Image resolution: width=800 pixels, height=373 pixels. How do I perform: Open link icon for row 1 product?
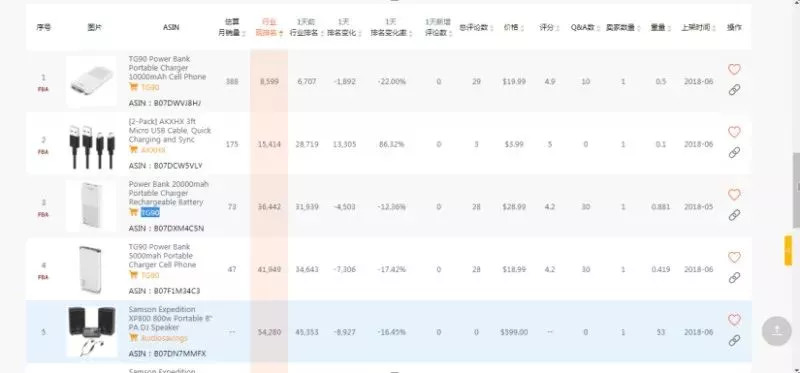tap(734, 90)
